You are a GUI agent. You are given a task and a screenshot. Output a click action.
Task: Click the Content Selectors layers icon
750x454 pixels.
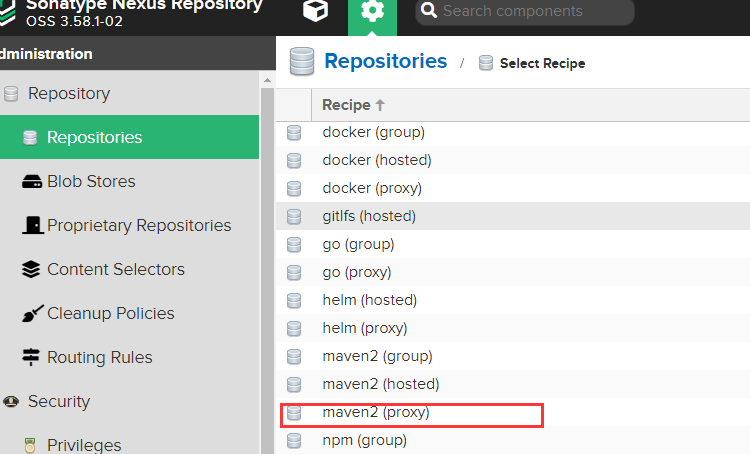(x=30, y=270)
